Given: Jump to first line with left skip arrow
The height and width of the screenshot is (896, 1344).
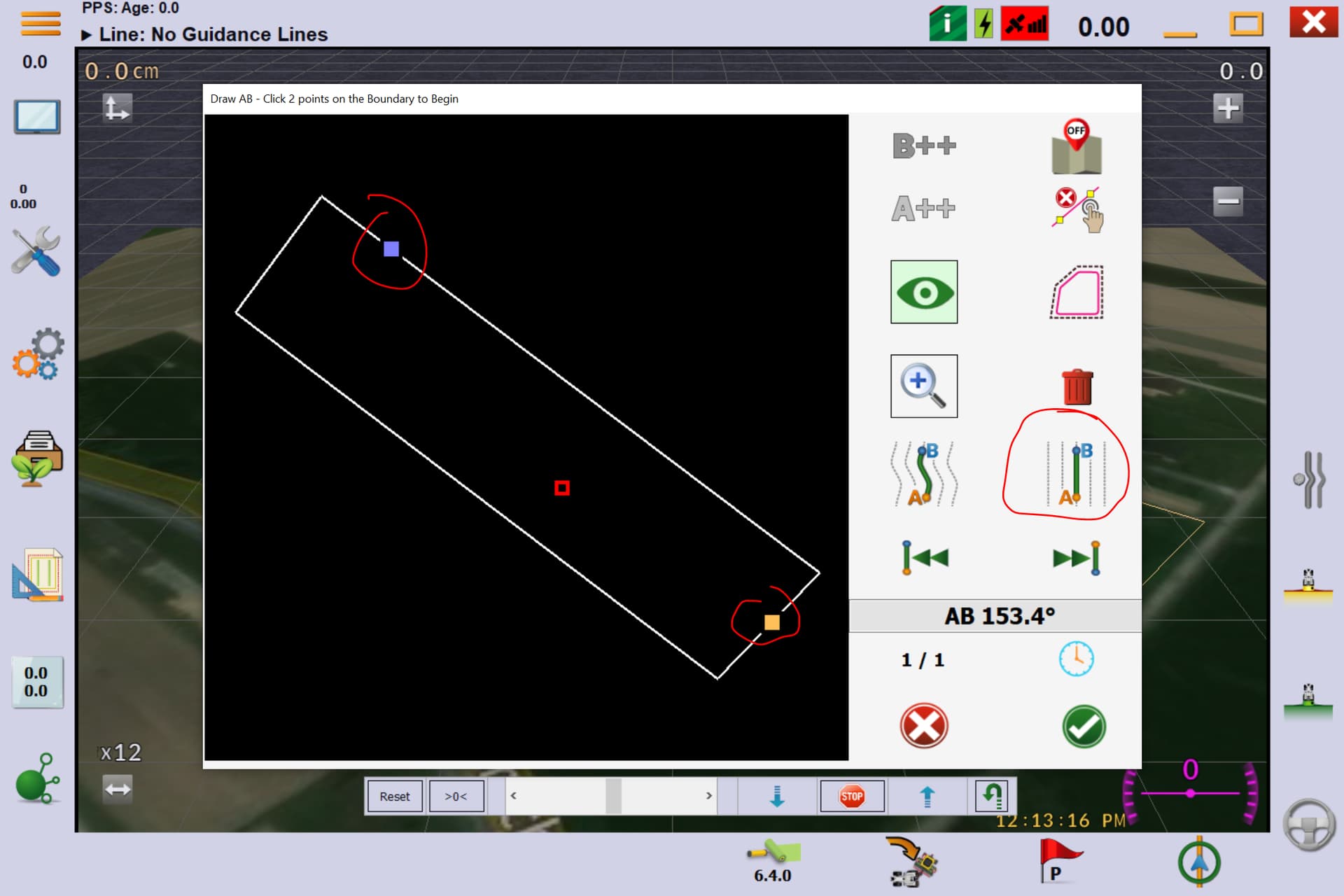Looking at the screenshot, I should pos(925,558).
